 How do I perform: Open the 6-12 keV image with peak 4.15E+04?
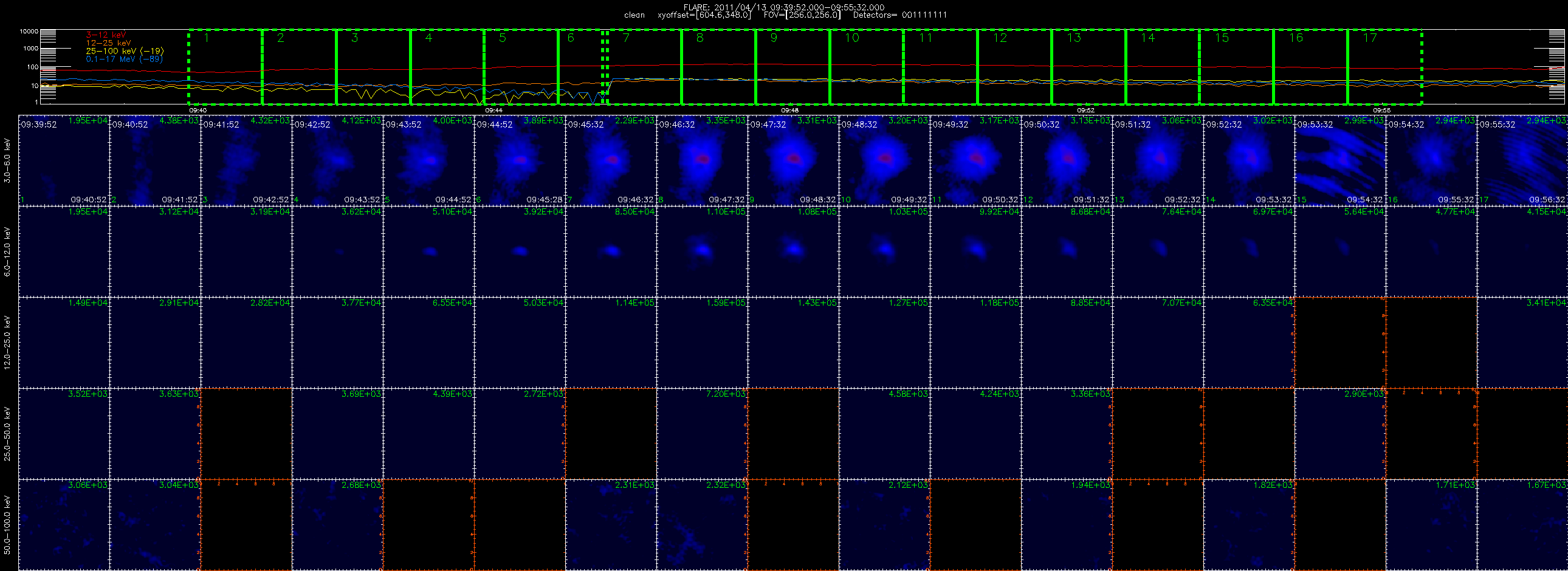1522,251
